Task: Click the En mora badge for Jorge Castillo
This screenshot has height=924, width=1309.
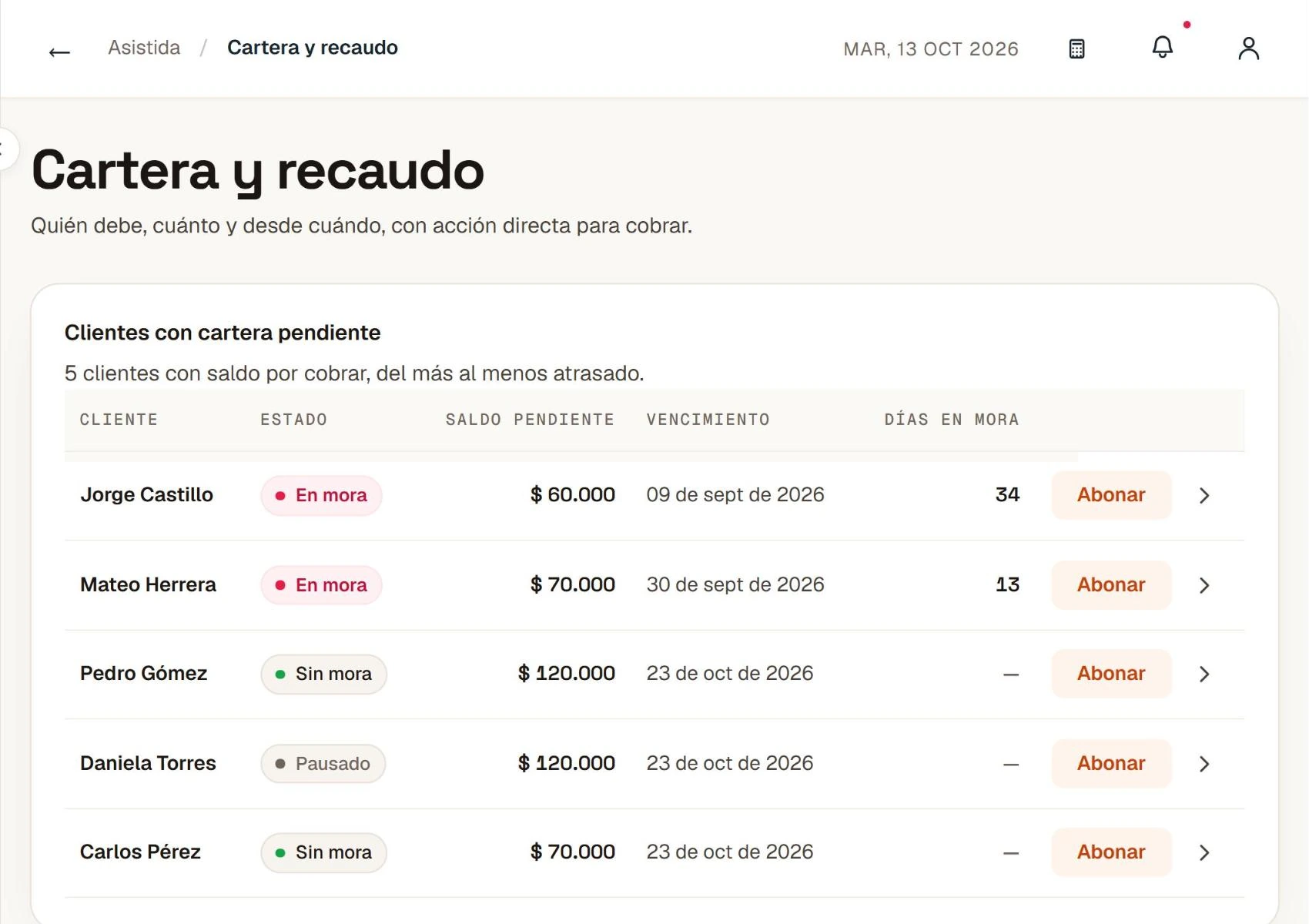Action: tap(321, 495)
